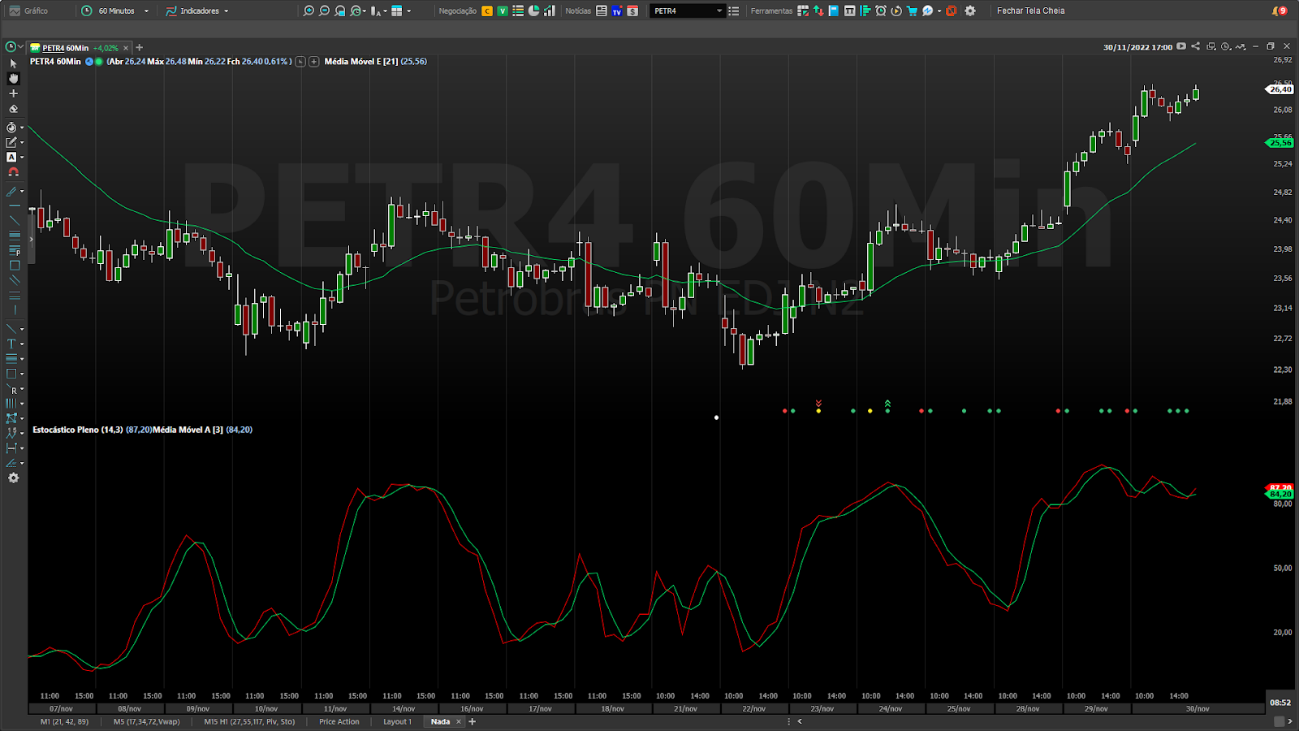
Task: Open notifications bell with badge 9
Action: [1280, 11]
